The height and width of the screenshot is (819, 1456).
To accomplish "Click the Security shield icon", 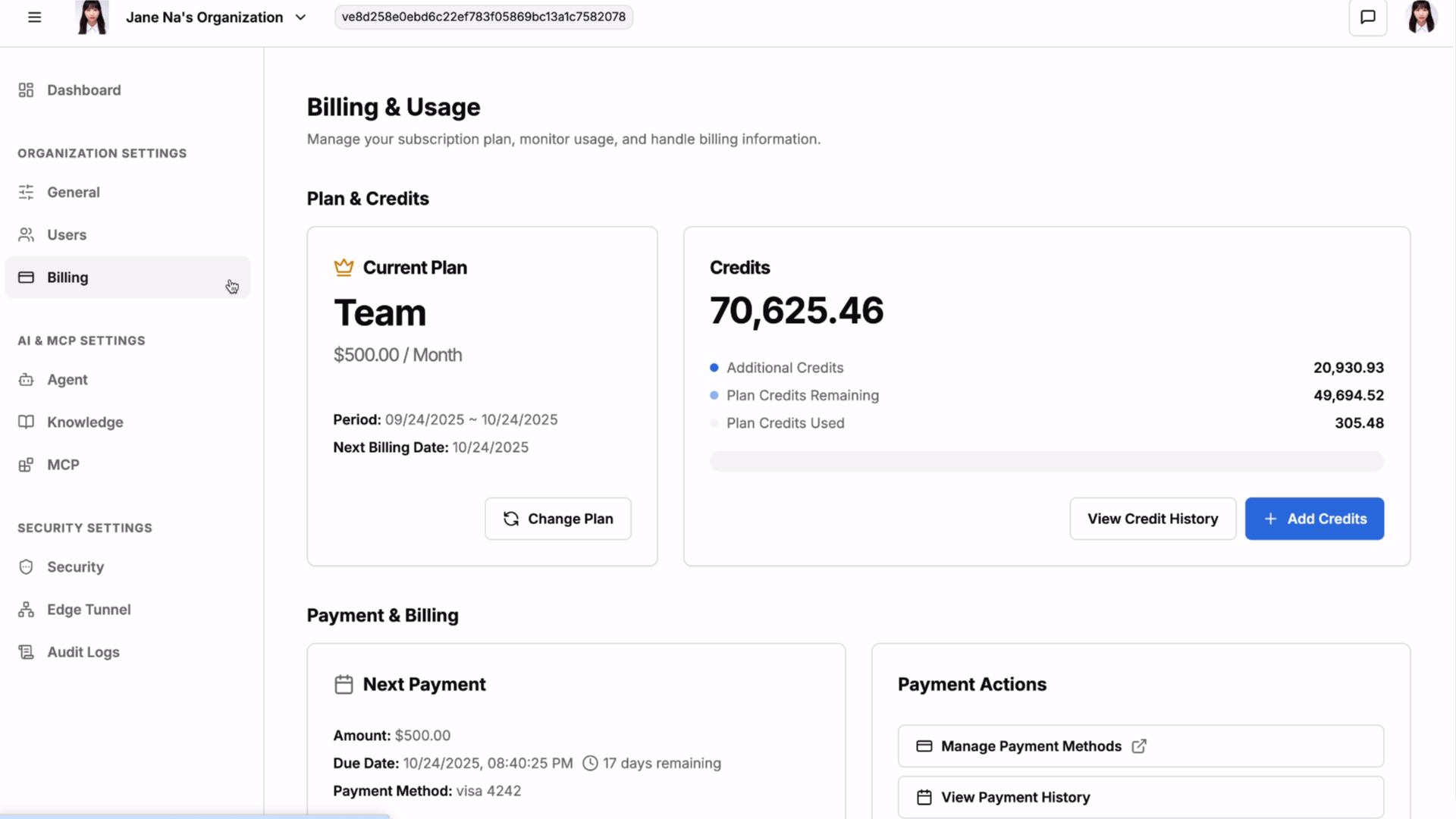I will tap(26, 567).
